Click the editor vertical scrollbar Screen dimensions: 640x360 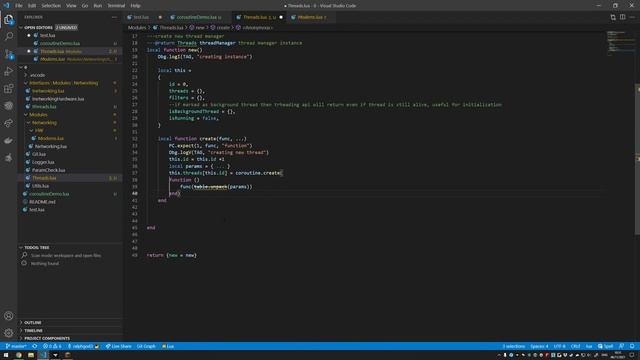pyautogui.click(x=637, y=159)
